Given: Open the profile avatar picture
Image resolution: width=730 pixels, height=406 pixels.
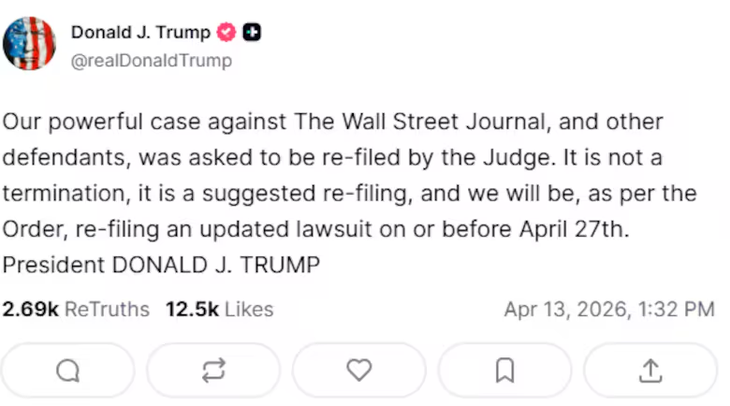Looking at the screenshot, I should [x=29, y=44].
